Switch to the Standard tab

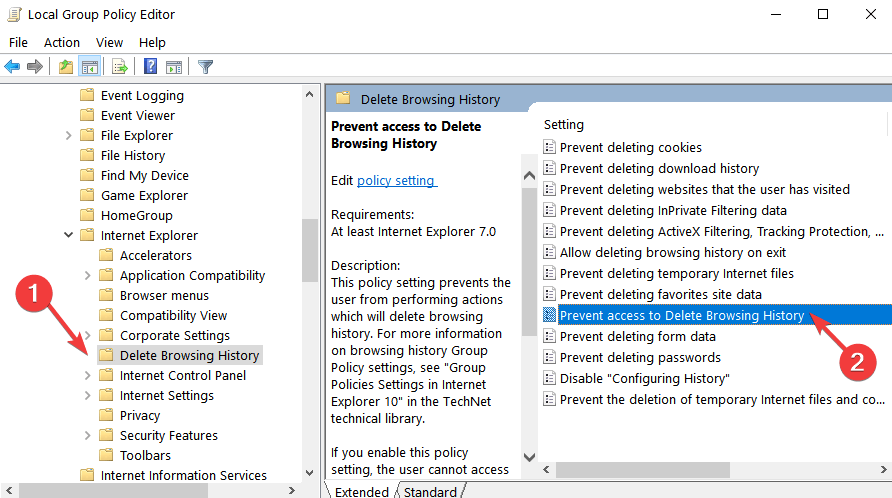430,491
